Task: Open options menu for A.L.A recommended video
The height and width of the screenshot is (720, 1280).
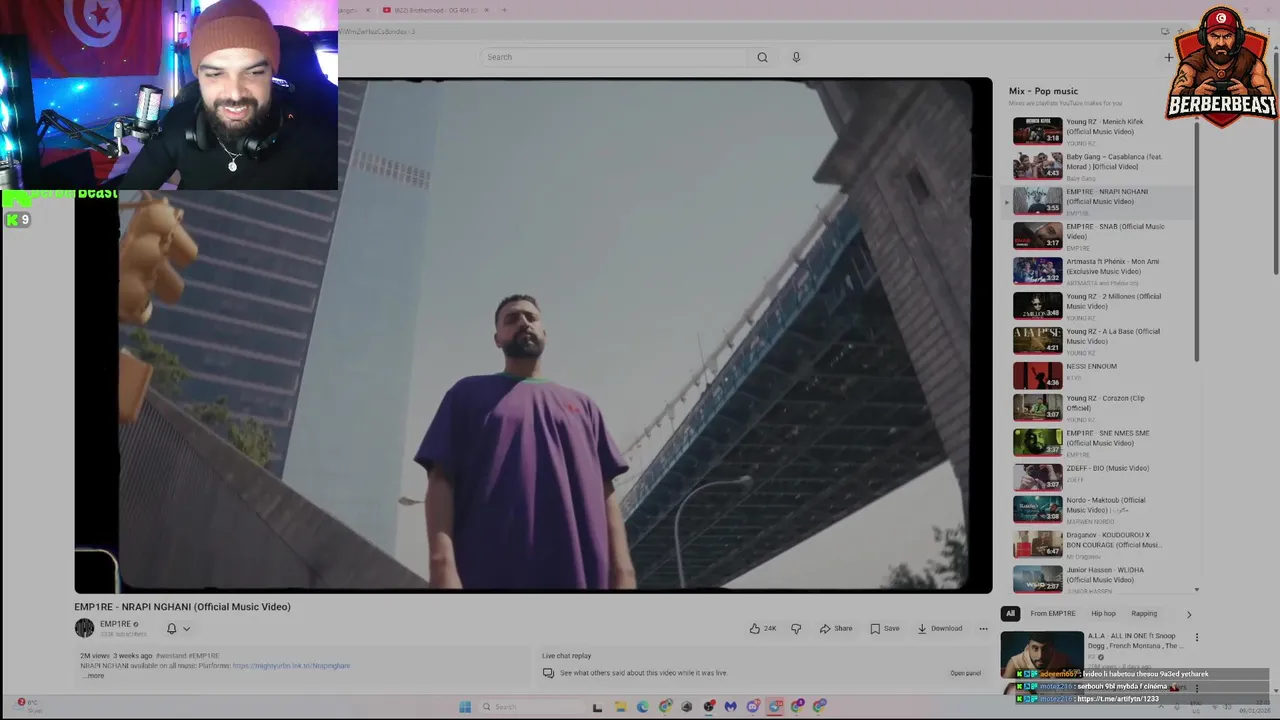Action: coord(1196,637)
